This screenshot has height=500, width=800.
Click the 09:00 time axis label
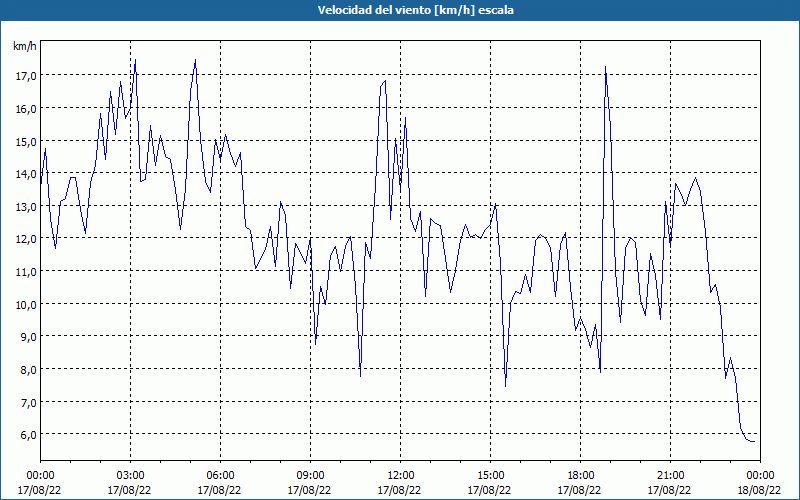tap(310, 476)
